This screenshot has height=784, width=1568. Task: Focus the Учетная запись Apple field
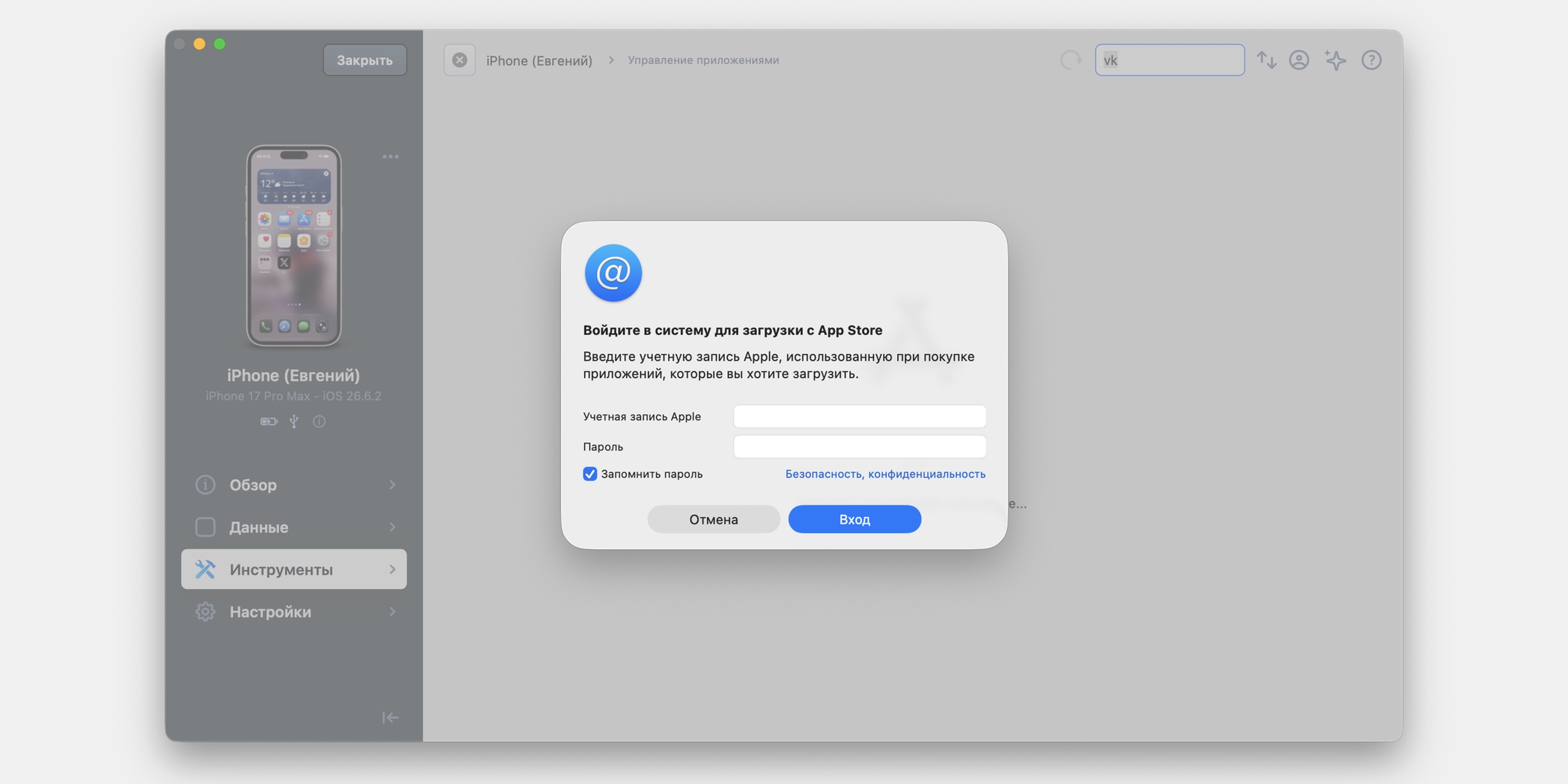point(859,416)
